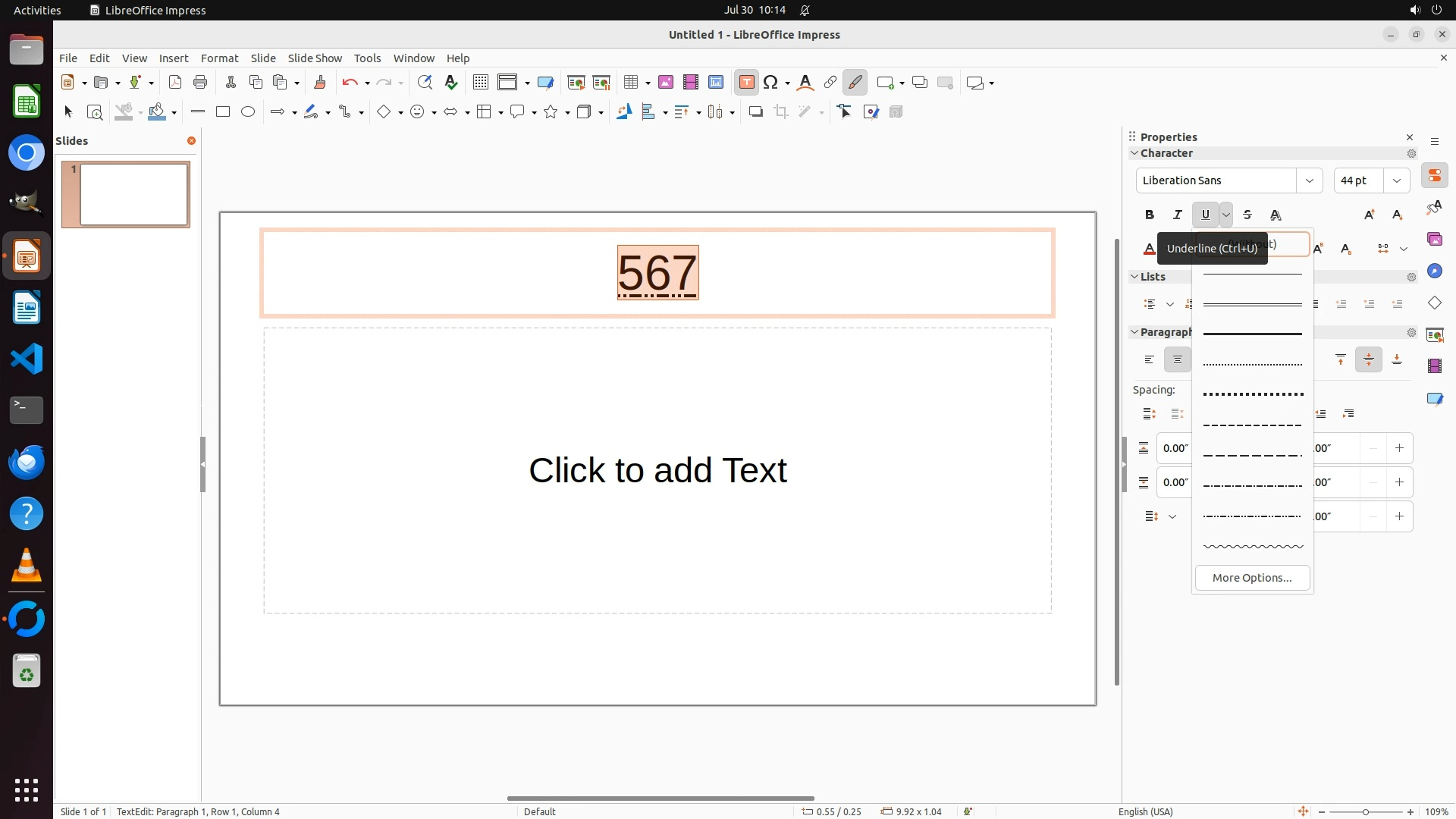This screenshot has width=1456, height=819.
Task: Choose the wave underline style
Action: tap(1253, 546)
